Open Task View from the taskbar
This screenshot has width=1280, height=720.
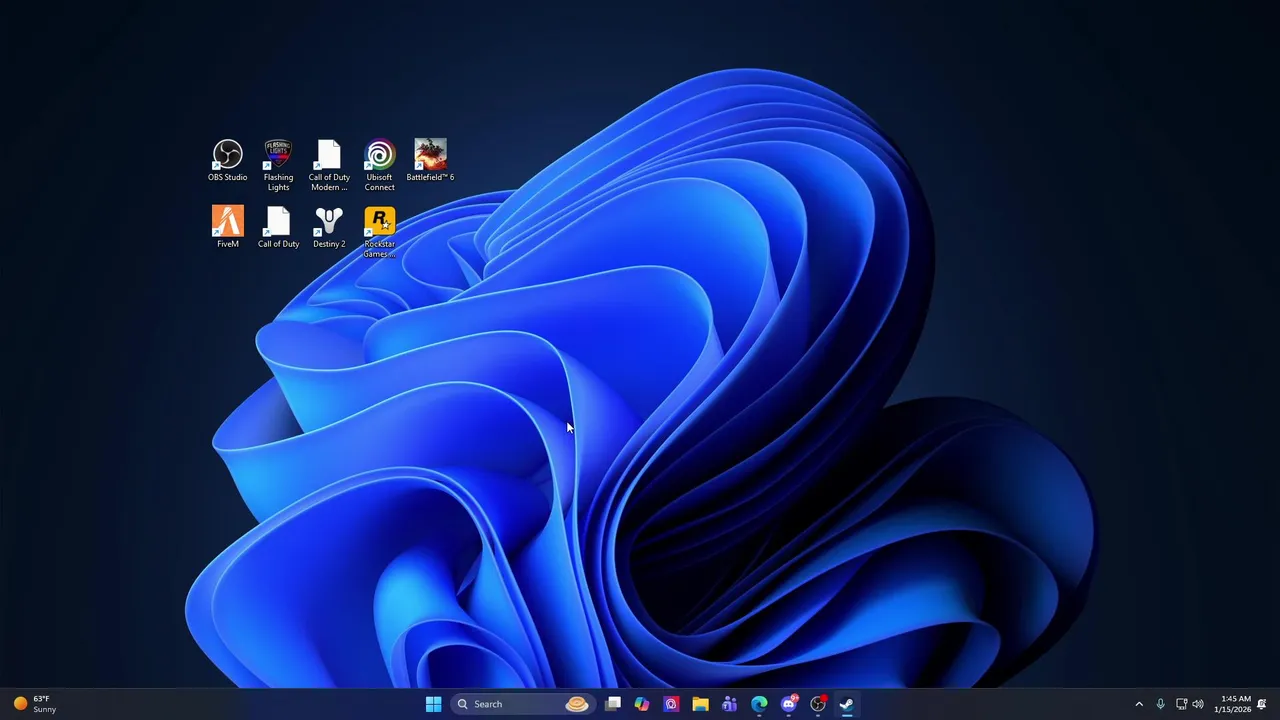[x=613, y=704]
